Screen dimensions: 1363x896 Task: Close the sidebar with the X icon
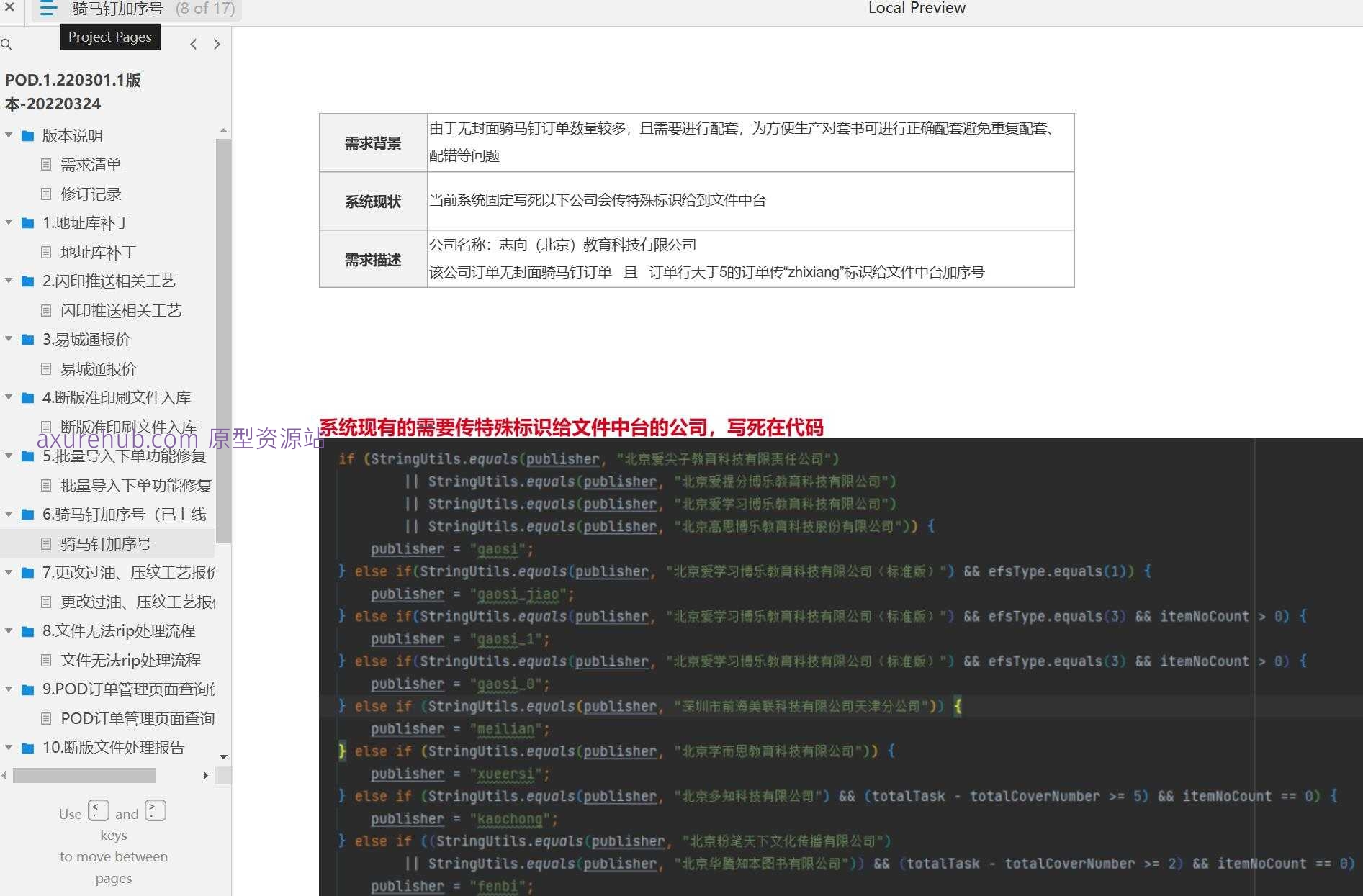(x=9, y=9)
